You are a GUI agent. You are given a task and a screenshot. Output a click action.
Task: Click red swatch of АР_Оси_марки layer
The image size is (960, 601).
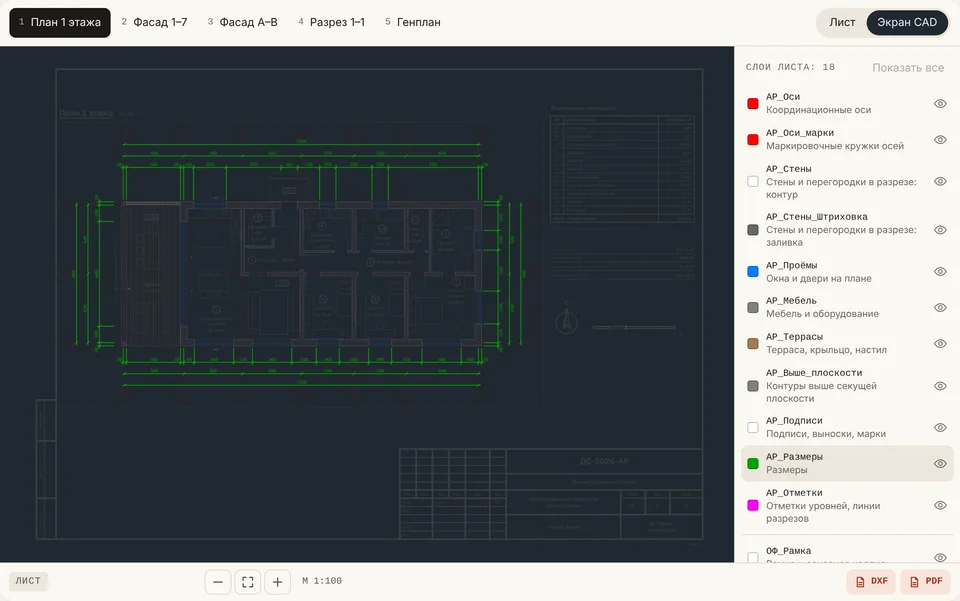pos(753,140)
